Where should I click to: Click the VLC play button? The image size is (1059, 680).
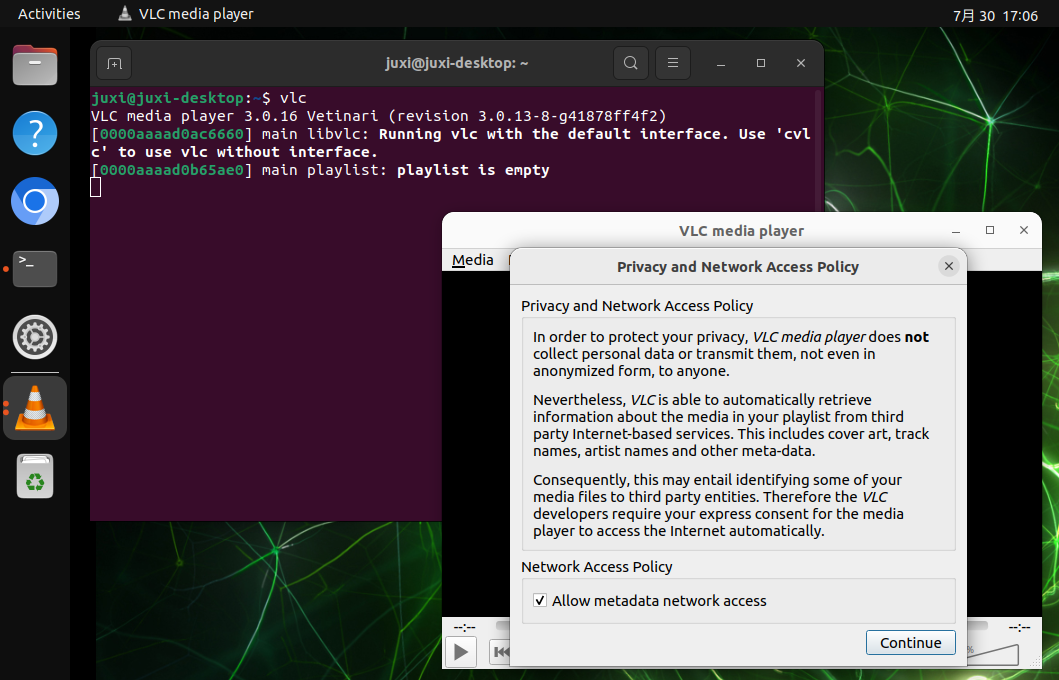tap(461, 652)
